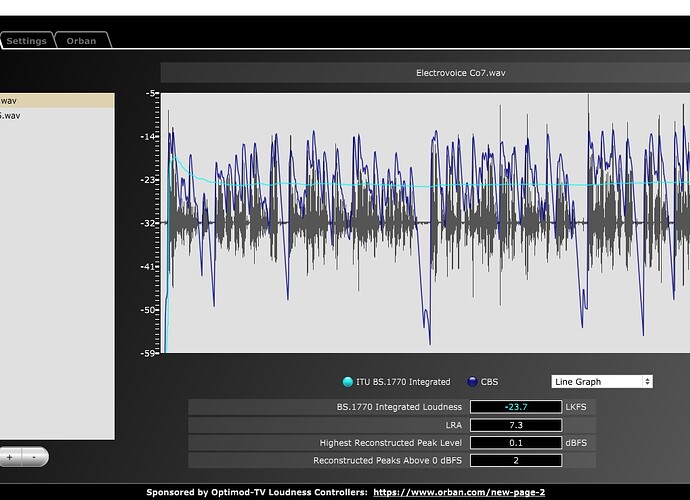The height and width of the screenshot is (500, 690).
Task: Click the -59 axis label
Action: coord(147,353)
